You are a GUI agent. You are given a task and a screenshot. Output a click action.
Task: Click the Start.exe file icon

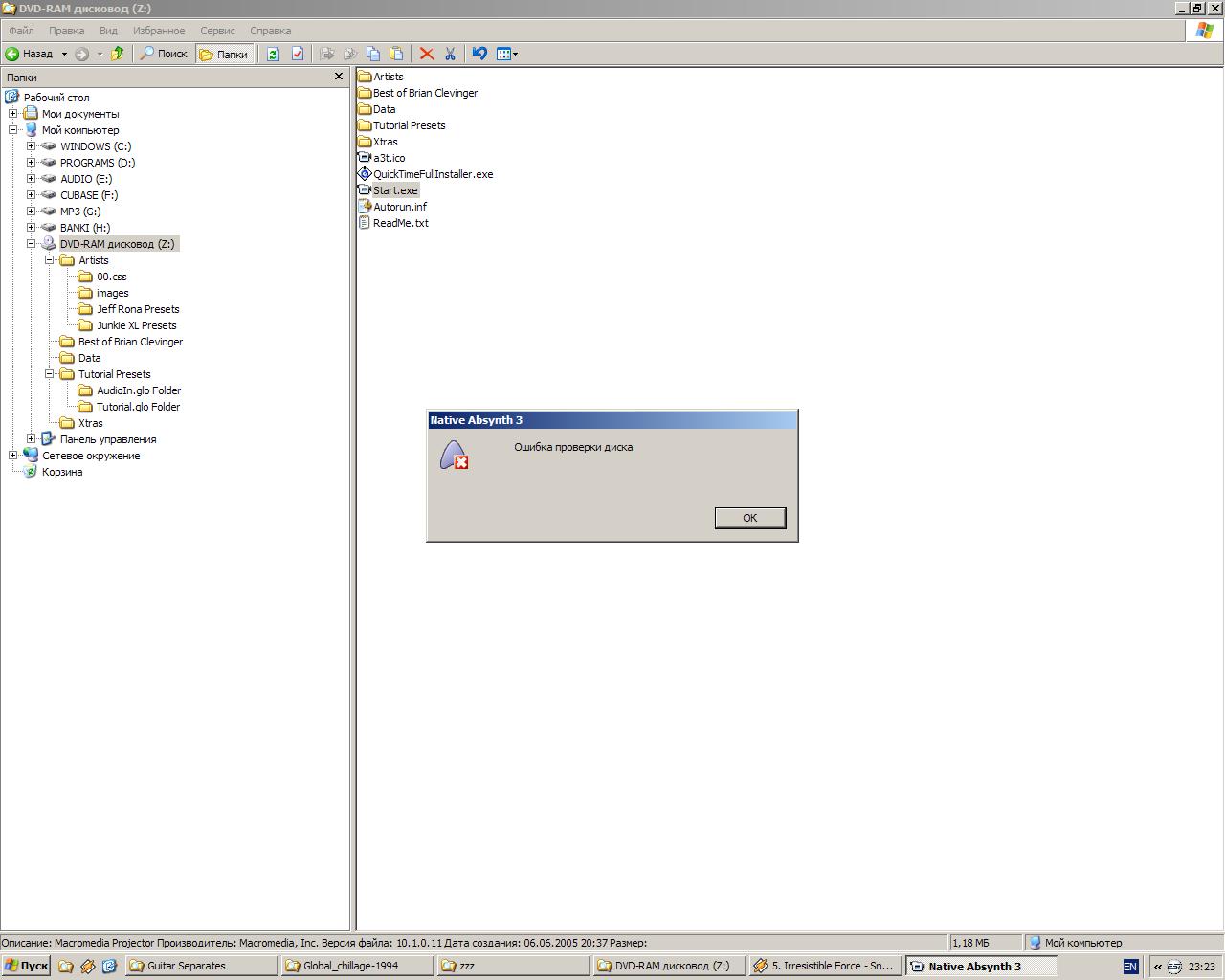365,190
